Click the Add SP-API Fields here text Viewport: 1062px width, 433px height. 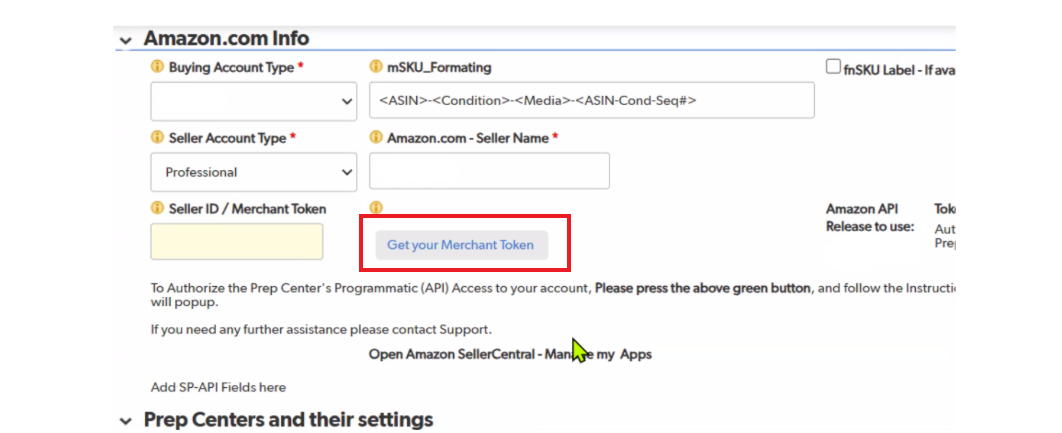(x=218, y=388)
